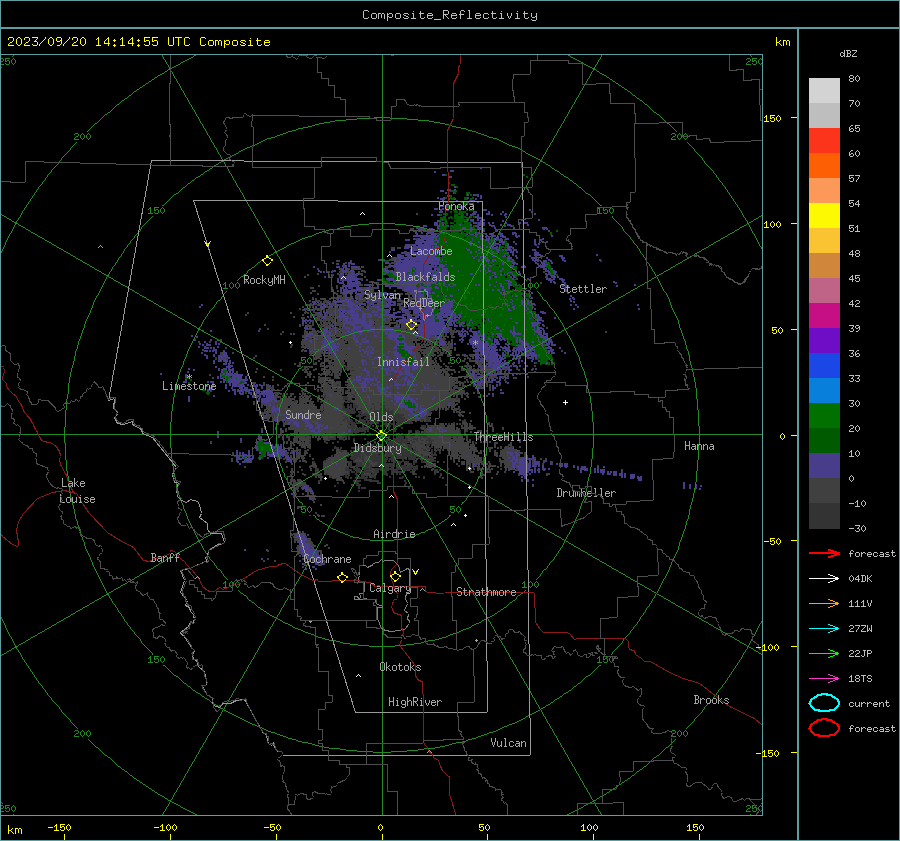
Task: Click the magenta 18TS arrow icon
Action: coord(824,679)
